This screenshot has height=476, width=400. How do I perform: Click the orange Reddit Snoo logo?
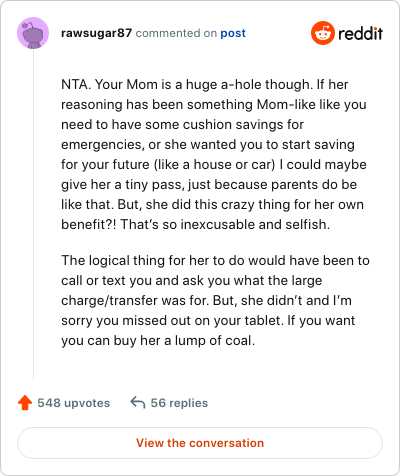point(323,33)
